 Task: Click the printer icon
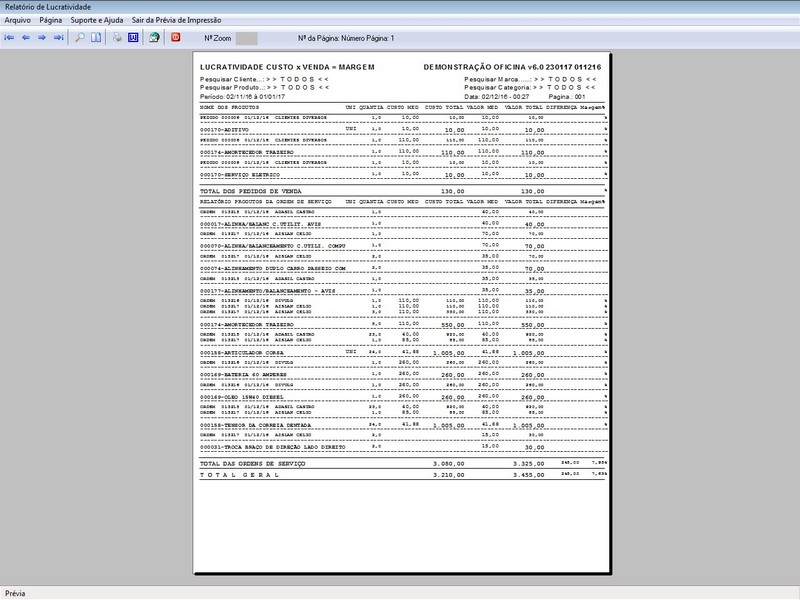[x=117, y=38]
